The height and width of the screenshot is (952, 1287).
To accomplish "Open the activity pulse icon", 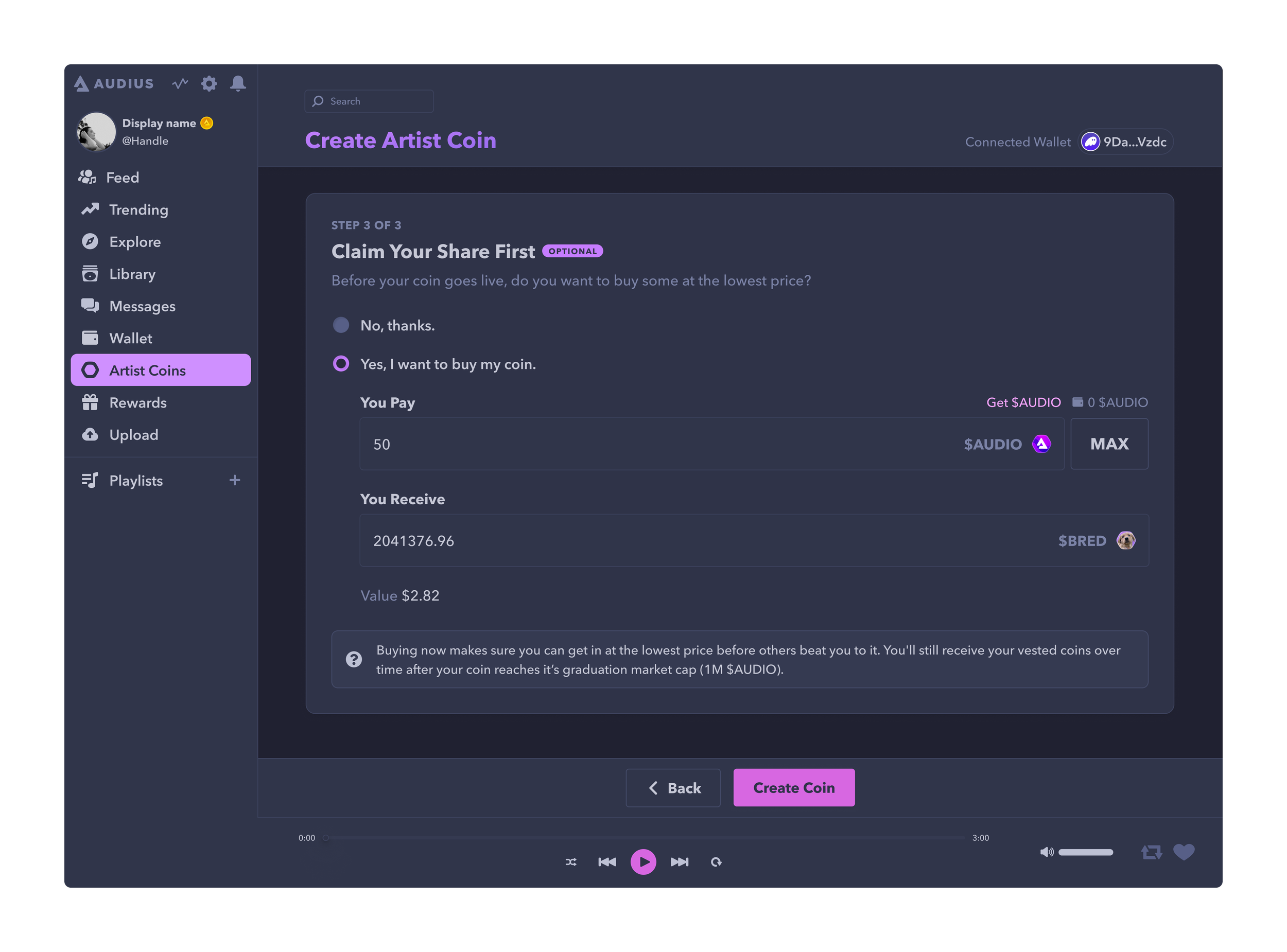I will (x=180, y=83).
